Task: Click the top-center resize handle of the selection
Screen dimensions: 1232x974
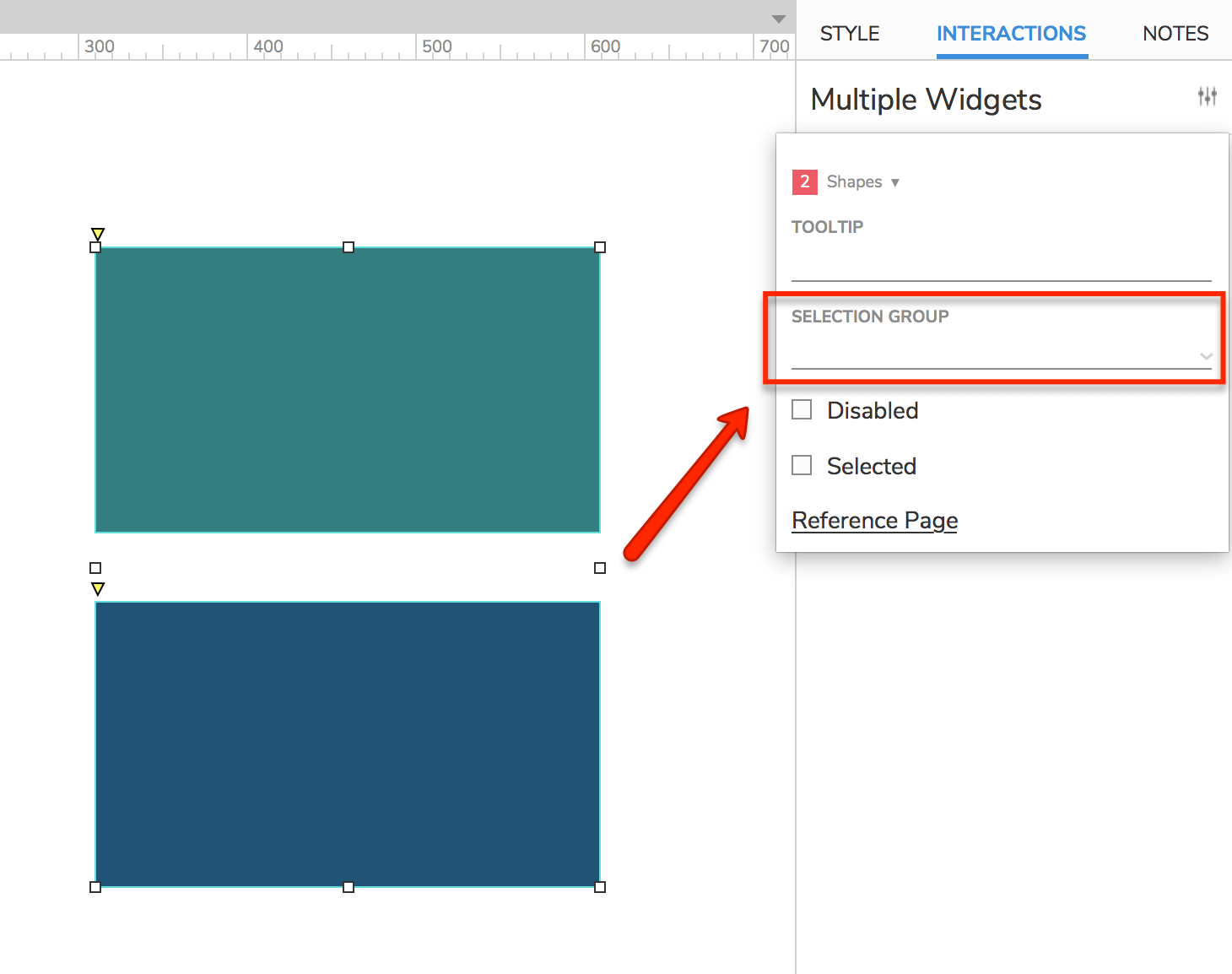Action: coord(349,247)
